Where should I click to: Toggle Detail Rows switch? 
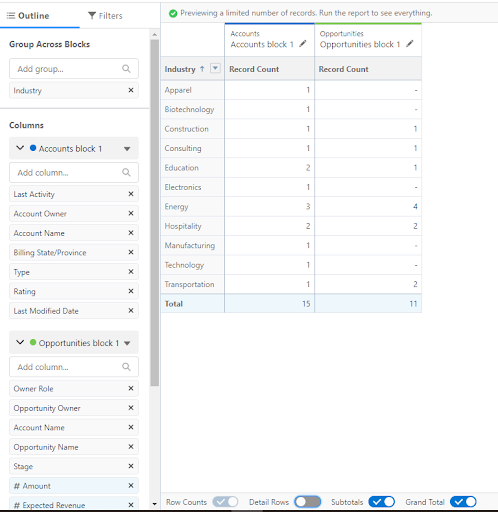[x=308, y=502]
